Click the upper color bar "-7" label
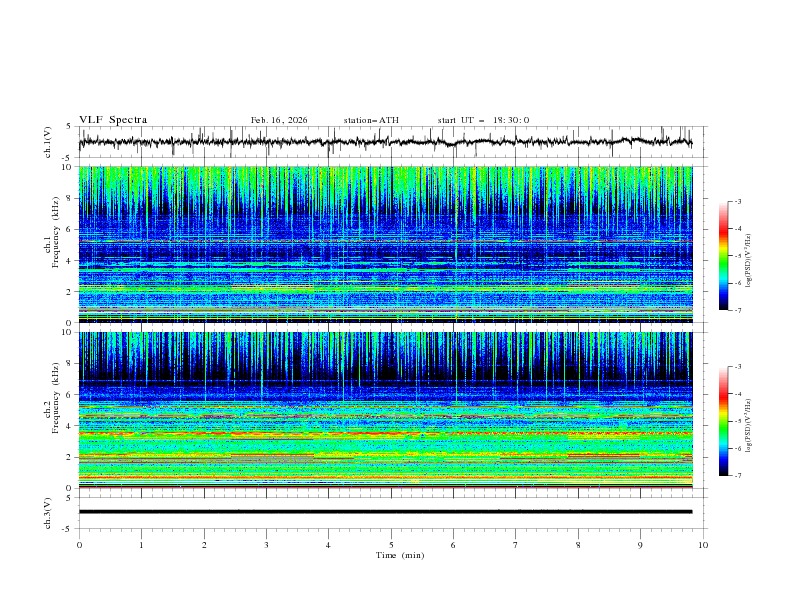 click(737, 310)
